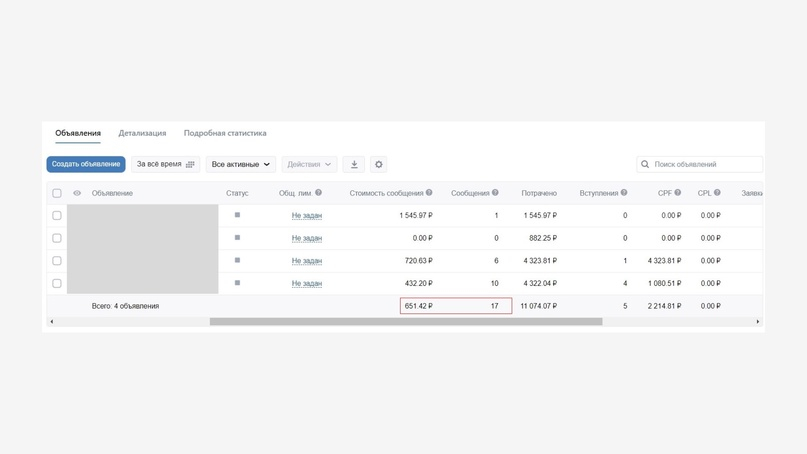Image resolution: width=807 pixels, height=454 pixels.
Task: Expand the Все активные filter dropdown
Action: coord(241,164)
